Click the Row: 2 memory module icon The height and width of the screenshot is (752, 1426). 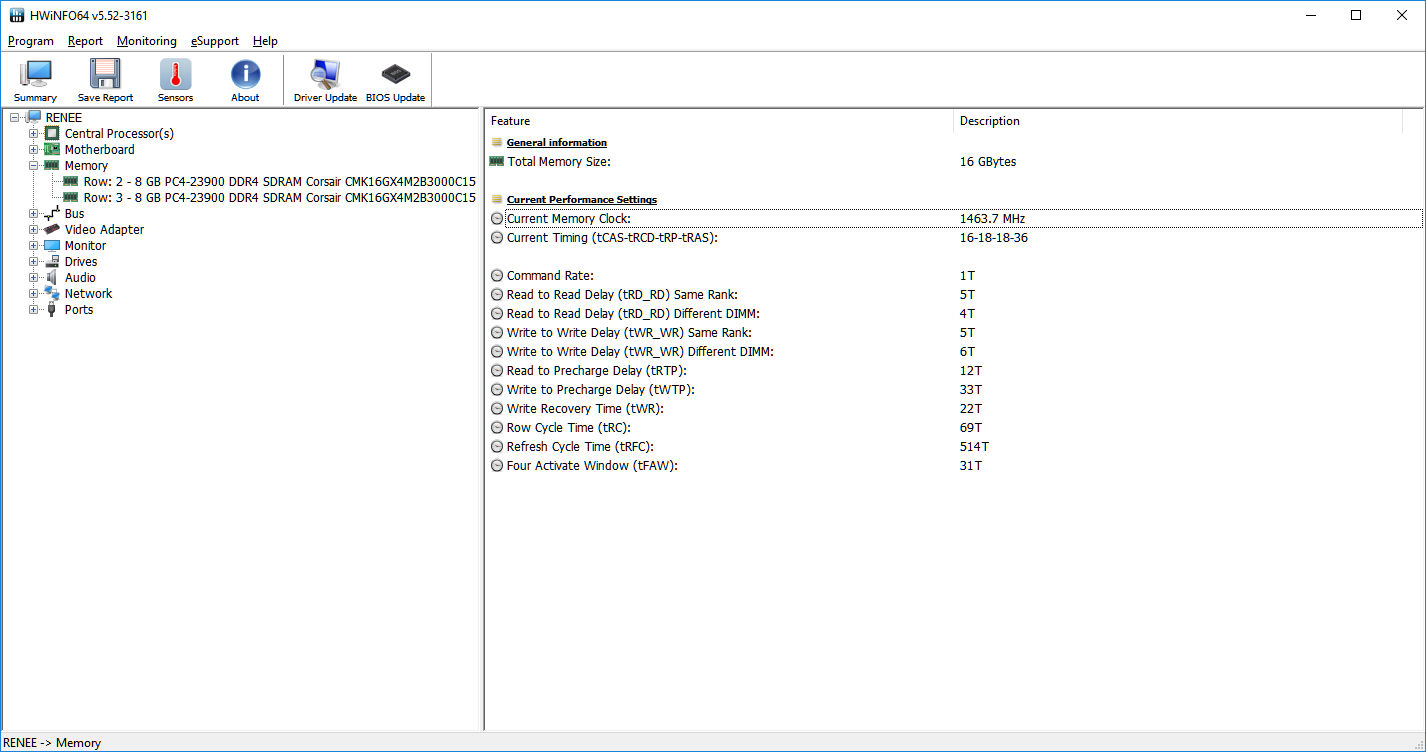(71, 181)
